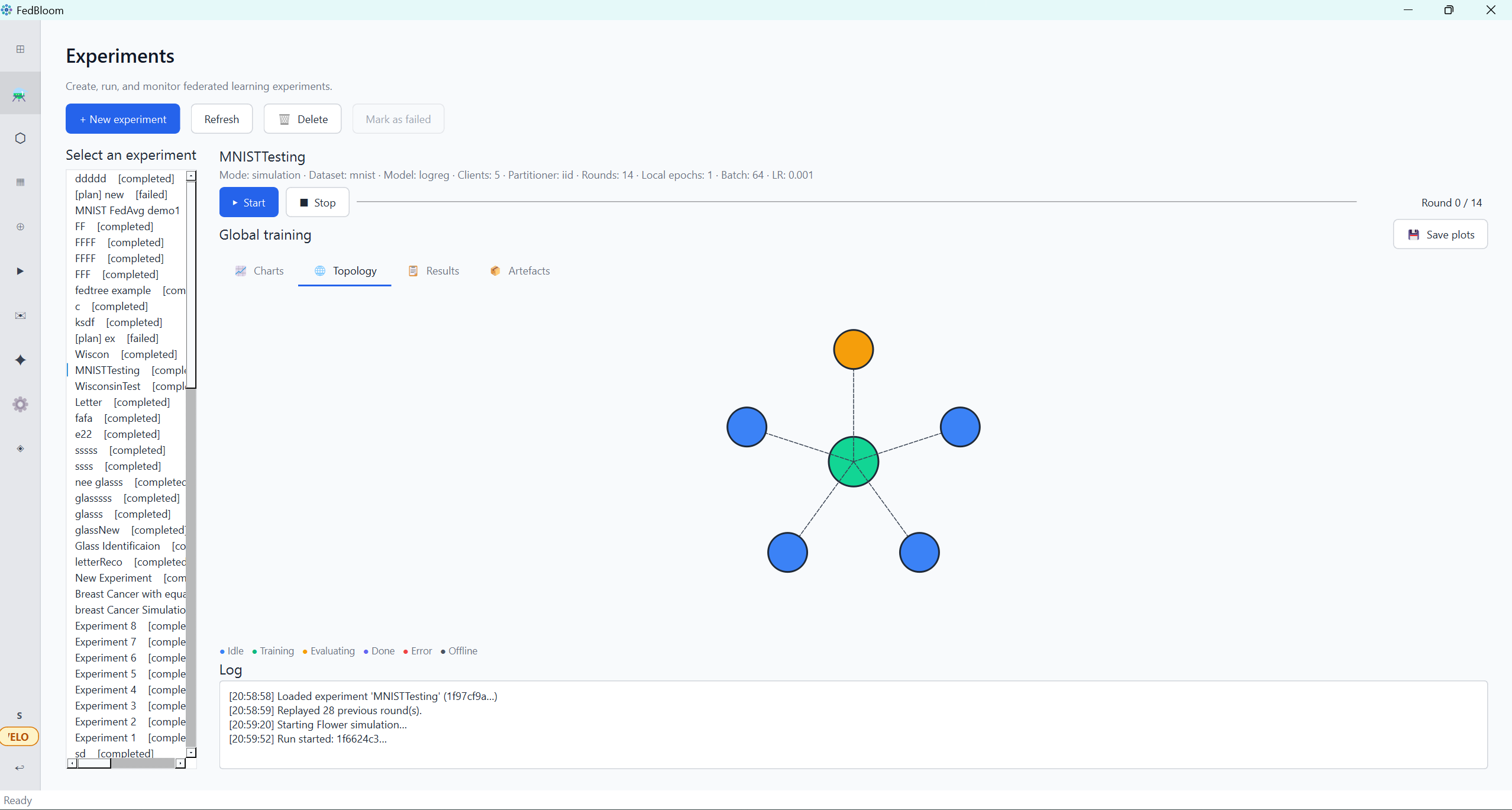Click floppy disk icon on Save plots

click(x=1414, y=234)
